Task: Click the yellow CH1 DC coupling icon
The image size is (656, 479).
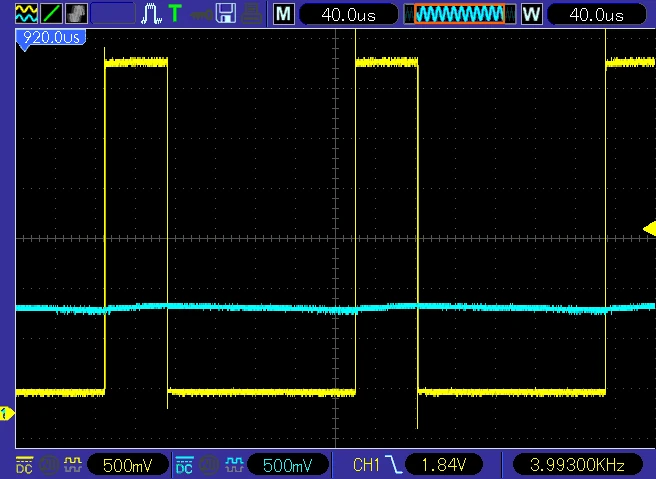Action: click(x=24, y=465)
